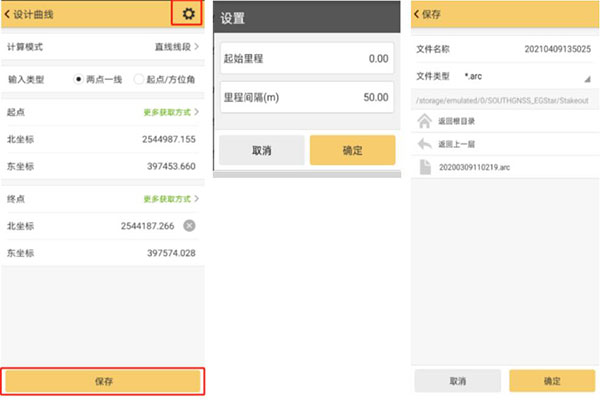
Task: Open 起点 更多获取方式 options
Action: pyautogui.click(x=171, y=113)
